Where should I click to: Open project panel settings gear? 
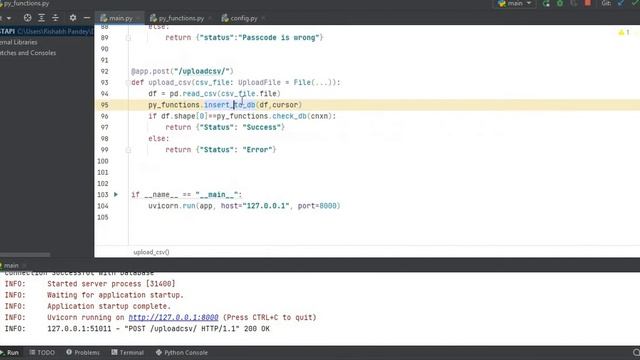point(73,18)
